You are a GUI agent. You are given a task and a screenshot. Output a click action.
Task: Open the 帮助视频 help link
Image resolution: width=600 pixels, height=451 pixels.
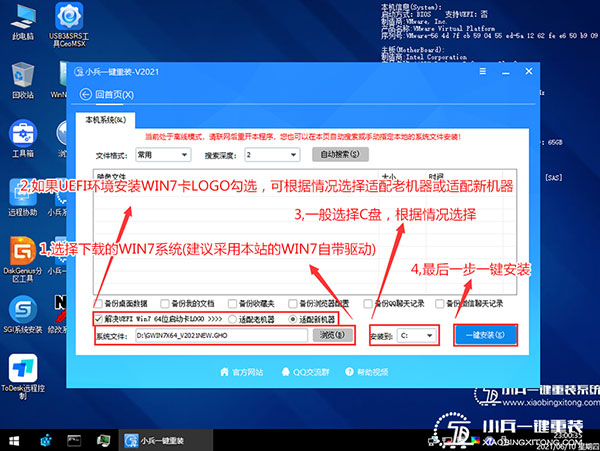click(x=367, y=372)
